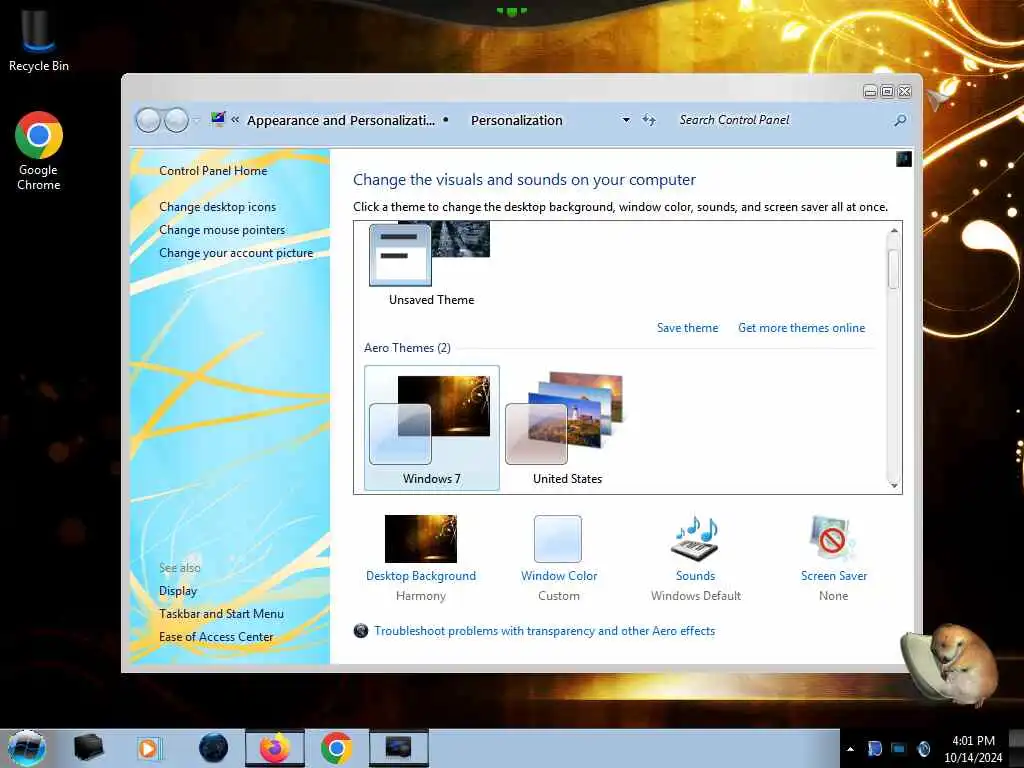Click the refresh button beside address bar
1024x768 pixels.
click(648, 120)
